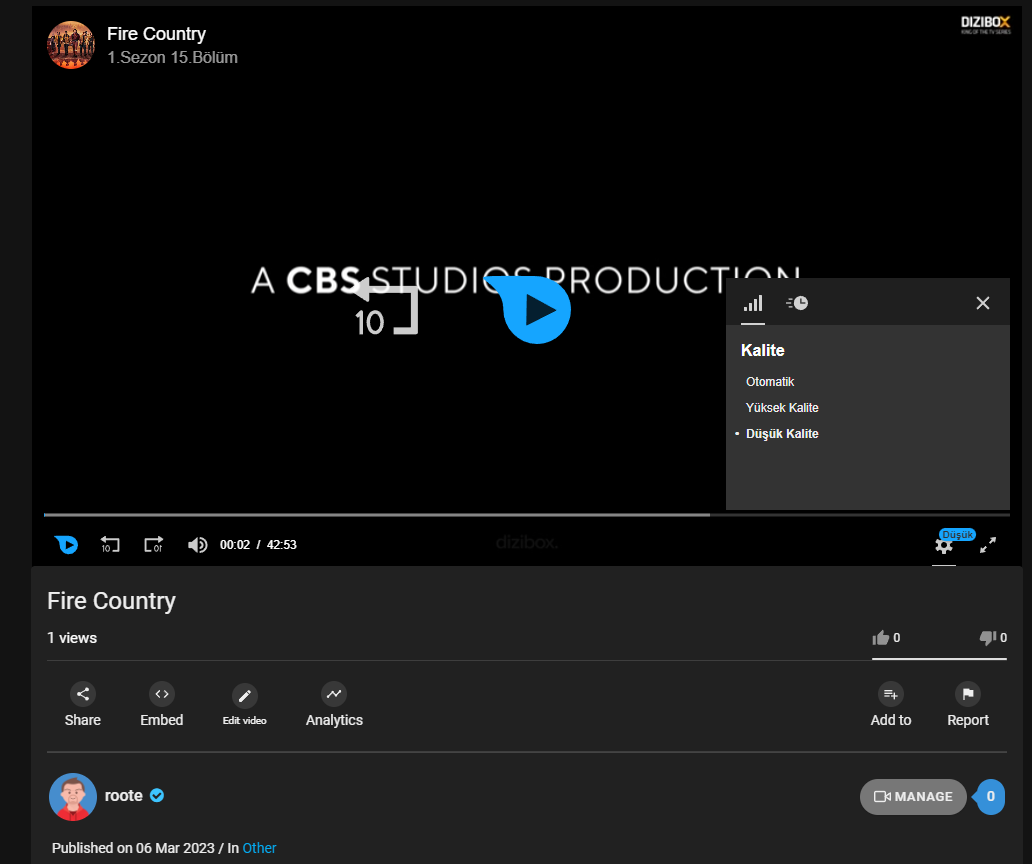Select Yüksek Kalite quality option
Screen dimensions: 1032x864
coord(782,408)
